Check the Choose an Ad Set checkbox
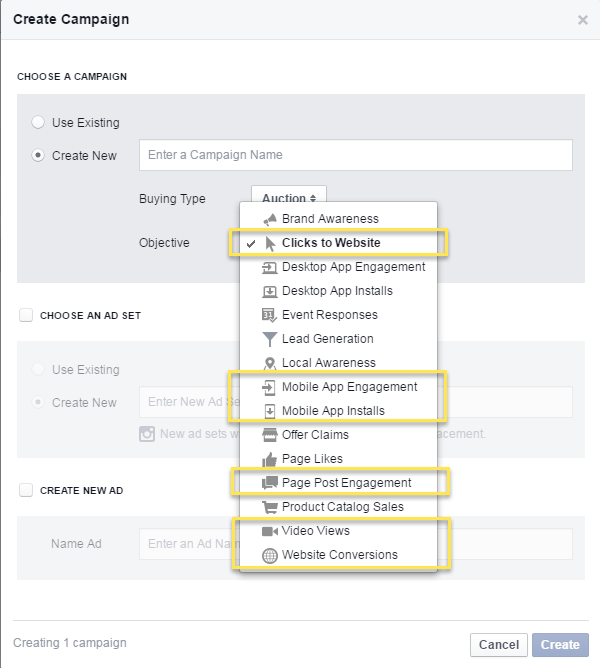This screenshot has width=600, height=668. point(26,315)
